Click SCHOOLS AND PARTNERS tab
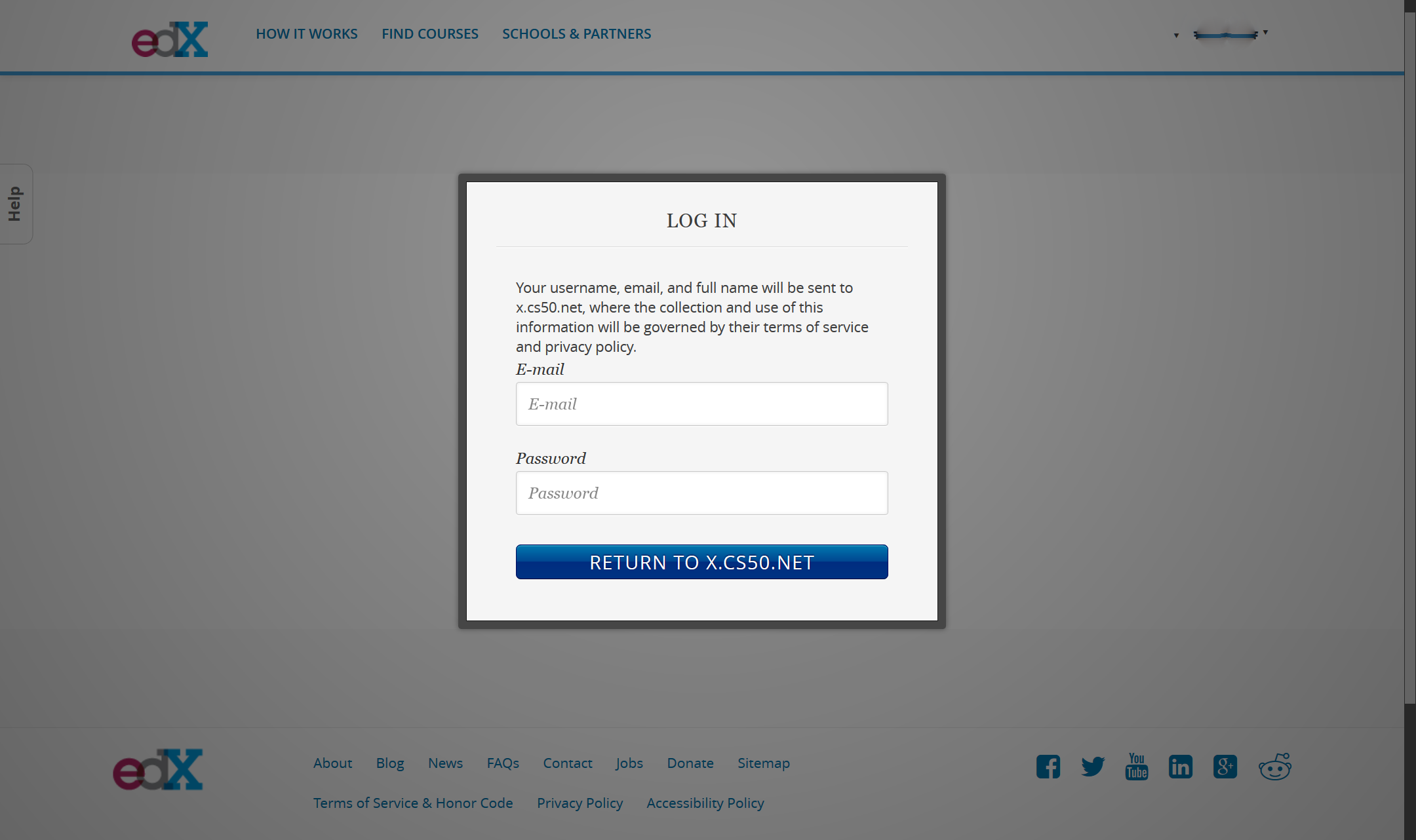 coord(577,33)
